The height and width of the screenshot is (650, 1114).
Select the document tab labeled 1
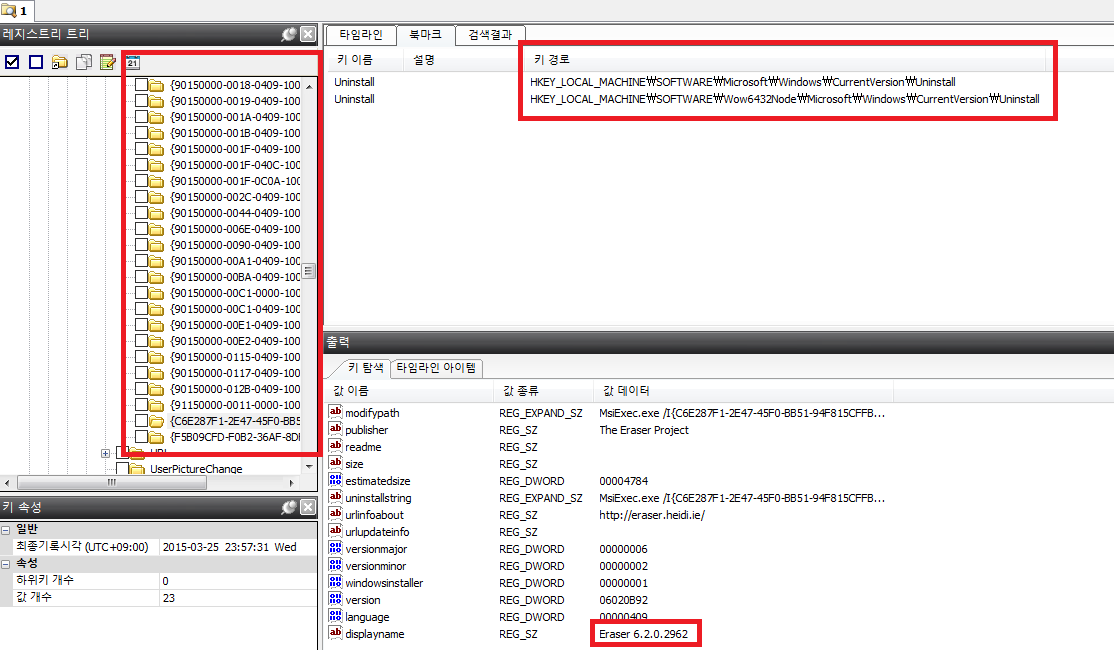click(x=16, y=11)
